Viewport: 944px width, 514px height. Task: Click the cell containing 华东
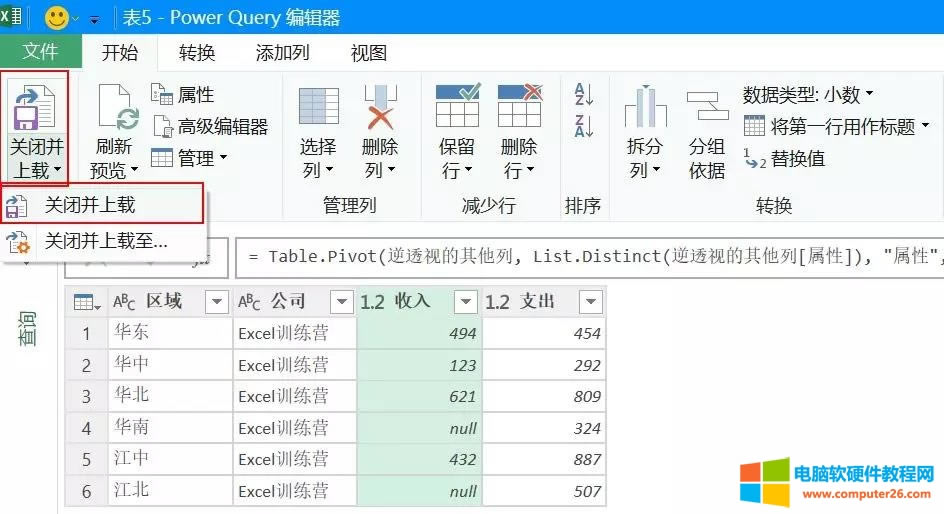pos(170,333)
